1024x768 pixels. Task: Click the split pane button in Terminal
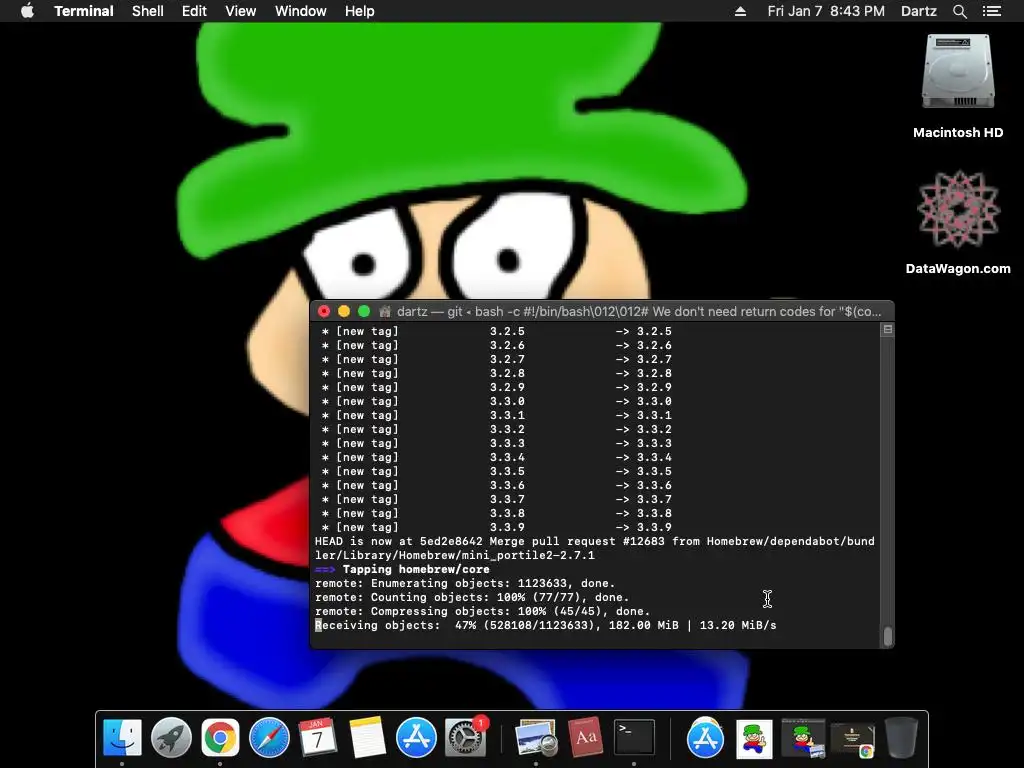(x=888, y=329)
